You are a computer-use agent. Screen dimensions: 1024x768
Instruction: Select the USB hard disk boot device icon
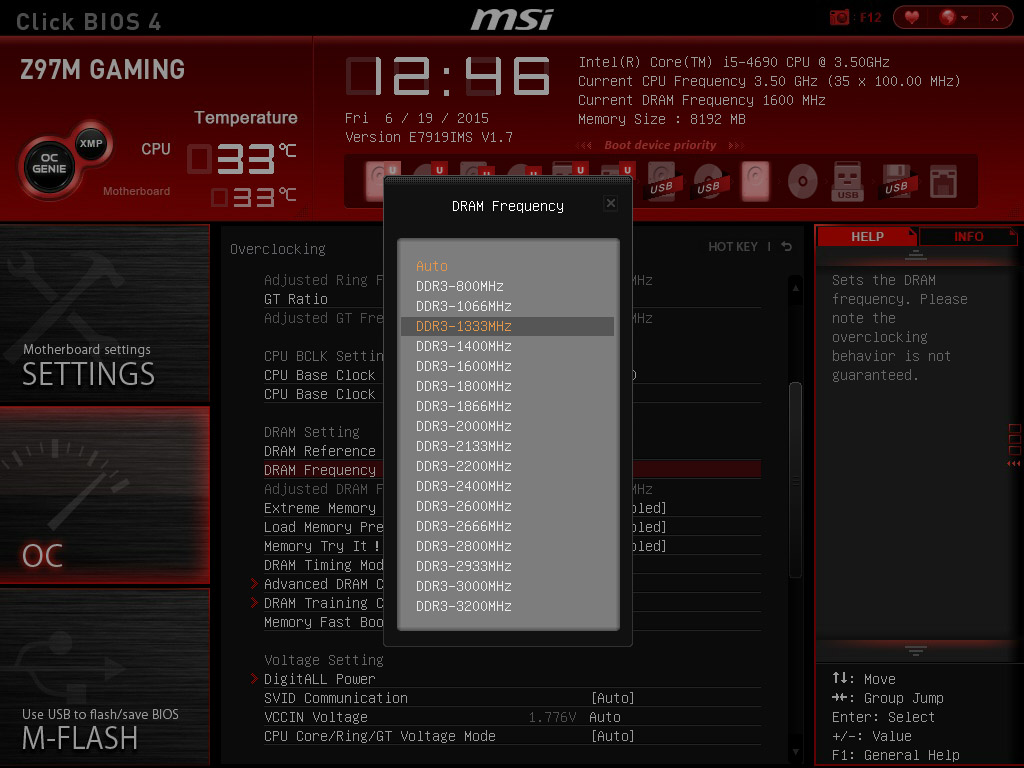[x=661, y=182]
